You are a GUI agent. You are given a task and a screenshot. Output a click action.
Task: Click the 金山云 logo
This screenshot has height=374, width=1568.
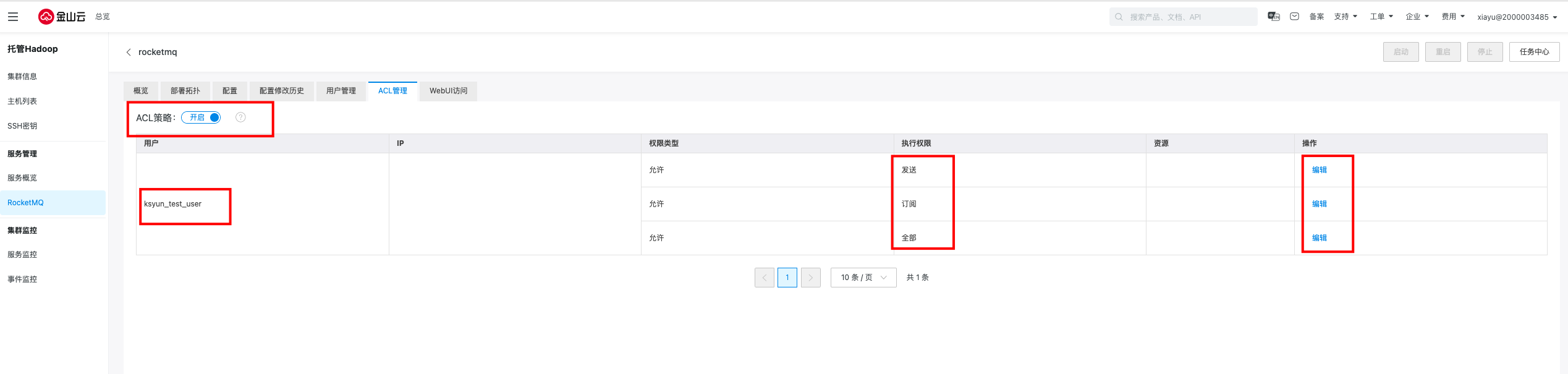62,17
